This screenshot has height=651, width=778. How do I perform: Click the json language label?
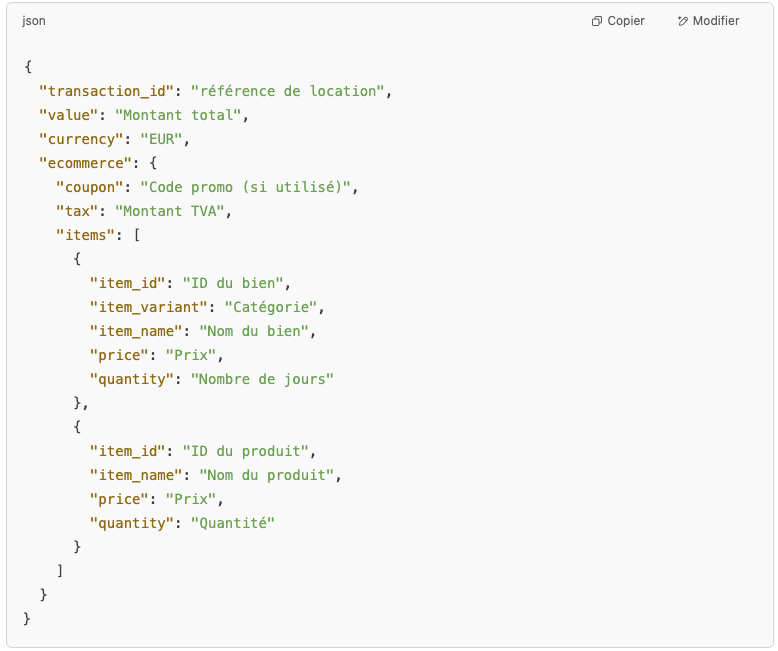(x=34, y=21)
